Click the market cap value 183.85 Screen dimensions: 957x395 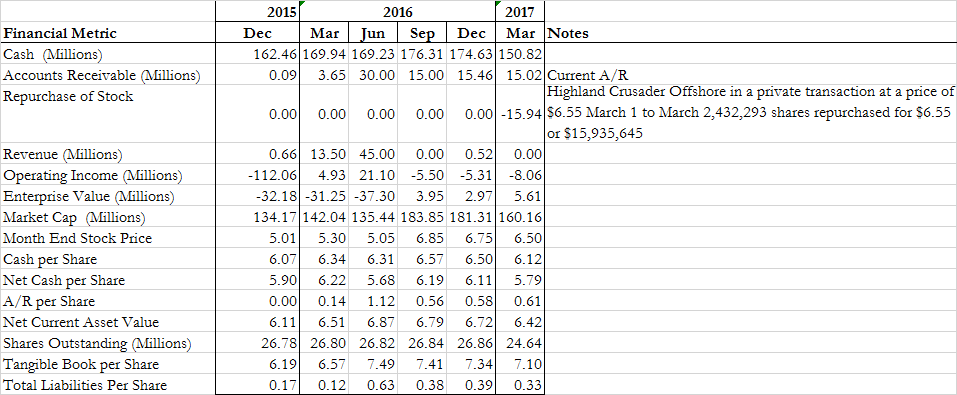point(422,217)
